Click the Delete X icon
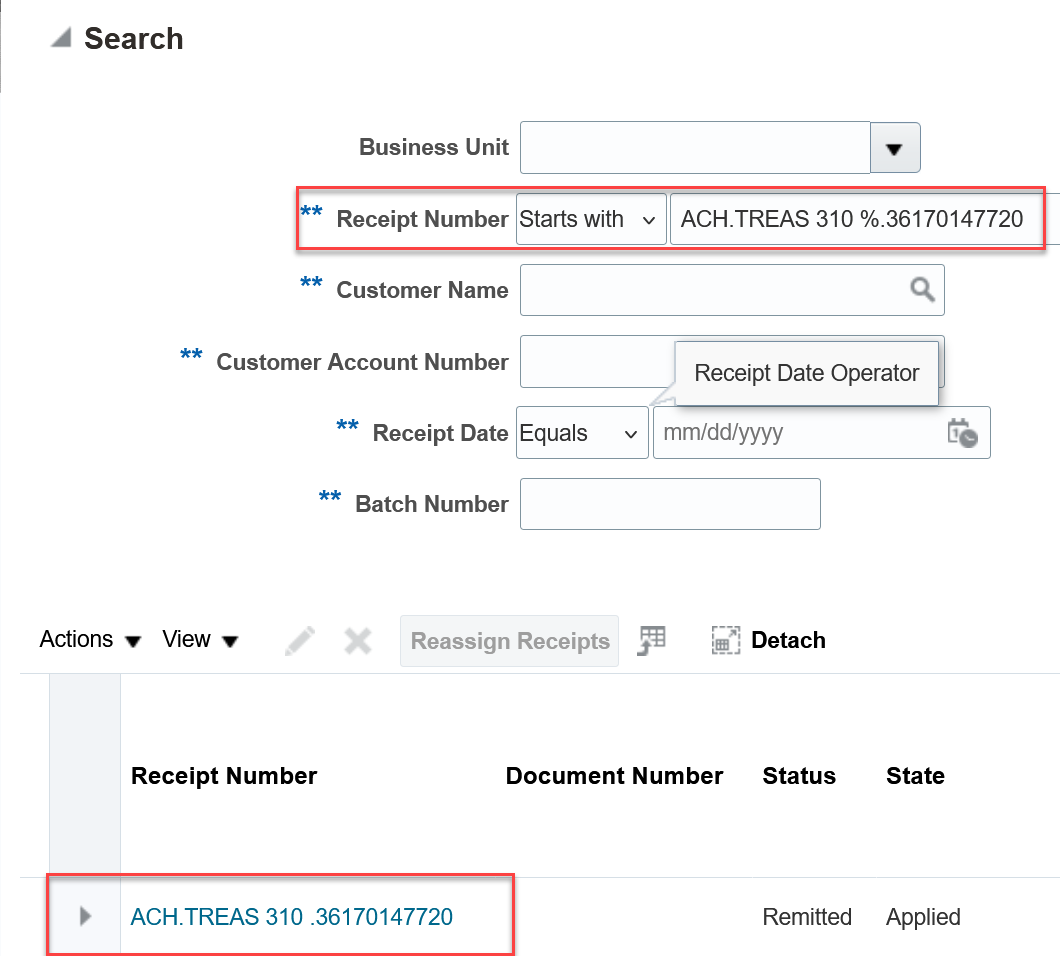 358,640
